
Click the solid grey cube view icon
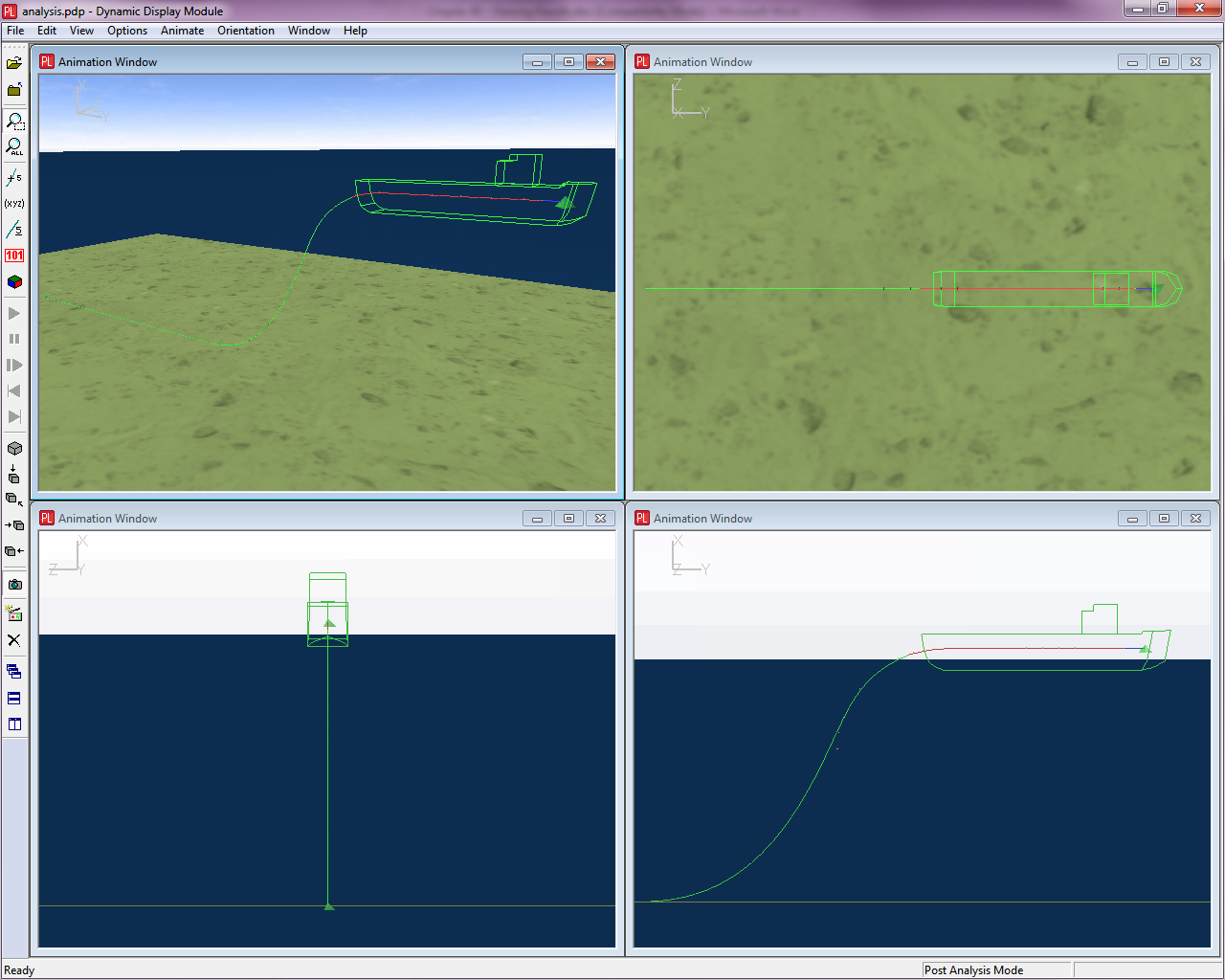click(14, 448)
